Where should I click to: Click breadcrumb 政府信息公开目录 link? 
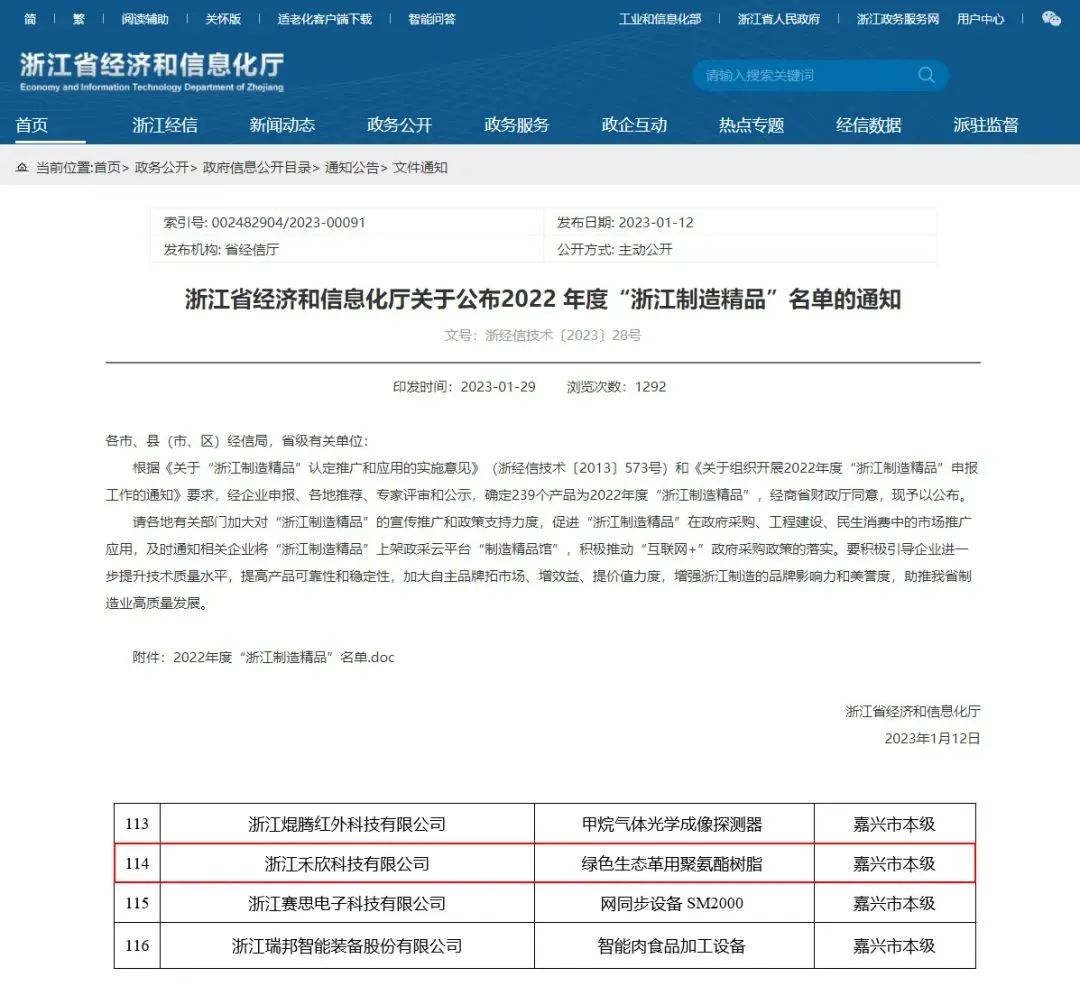click(x=257, y=167)
